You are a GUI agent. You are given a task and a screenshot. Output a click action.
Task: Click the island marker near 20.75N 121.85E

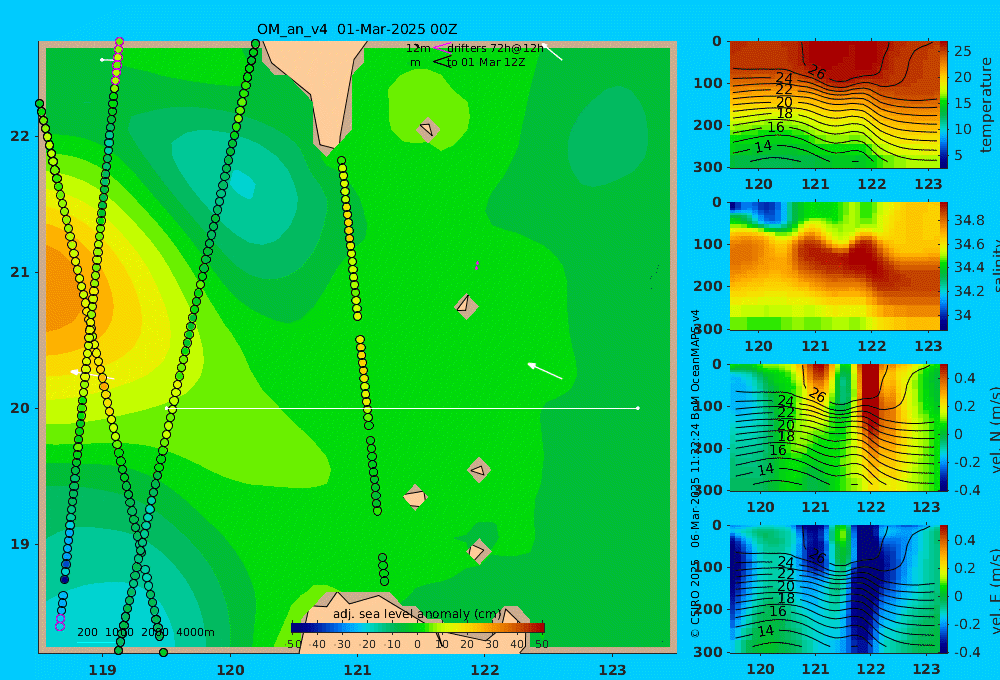[x=466, y=306]
